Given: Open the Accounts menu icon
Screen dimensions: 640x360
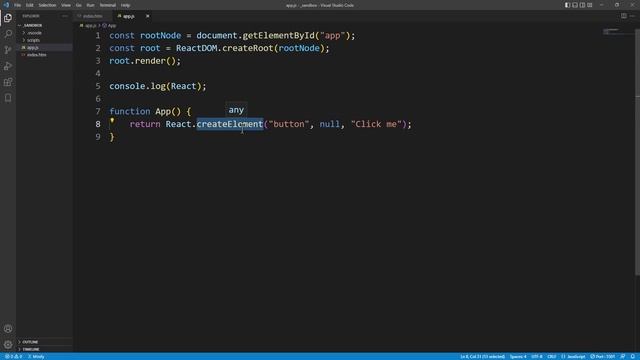Looking at the screenshot, I should (x=8, y=329).
